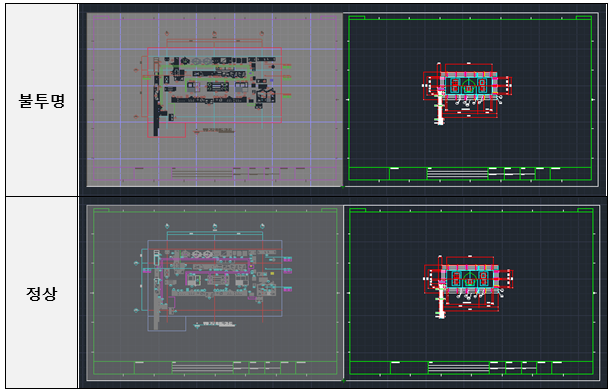The image size is (613, 392).
Task: Select the 불투명 row's gray floor plan viewport
Action: [x=214, y=100]
